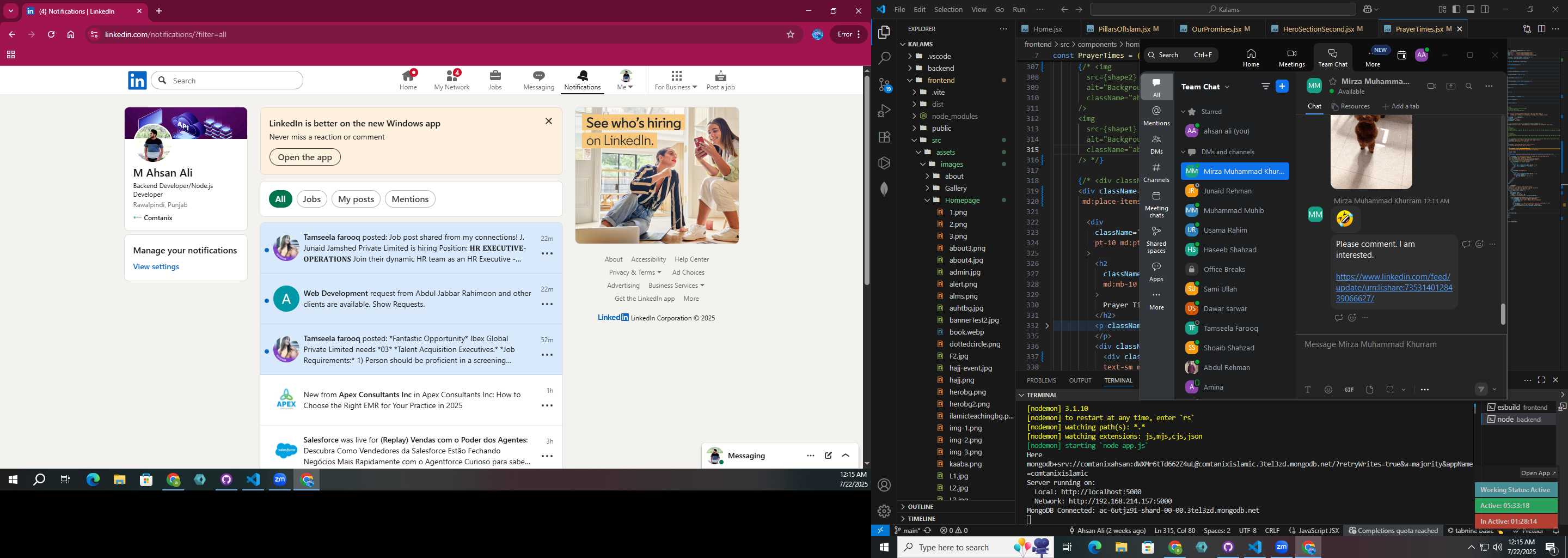Open VS Code Explorer activity icon
The width and height of the screenshot is (1568, 558).
pos(884,32)
